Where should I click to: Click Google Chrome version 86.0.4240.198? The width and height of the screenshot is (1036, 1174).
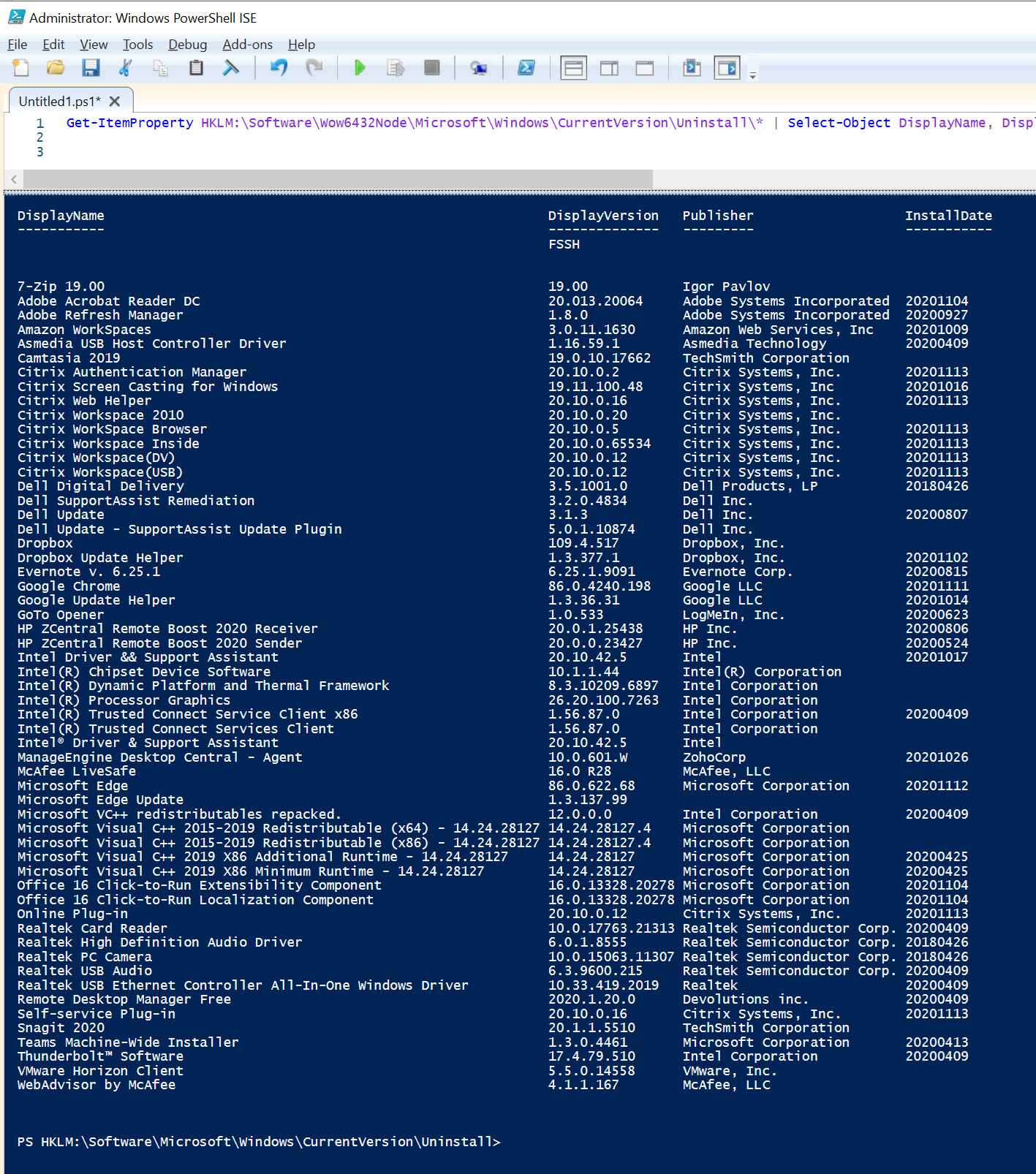pos(600,586)
